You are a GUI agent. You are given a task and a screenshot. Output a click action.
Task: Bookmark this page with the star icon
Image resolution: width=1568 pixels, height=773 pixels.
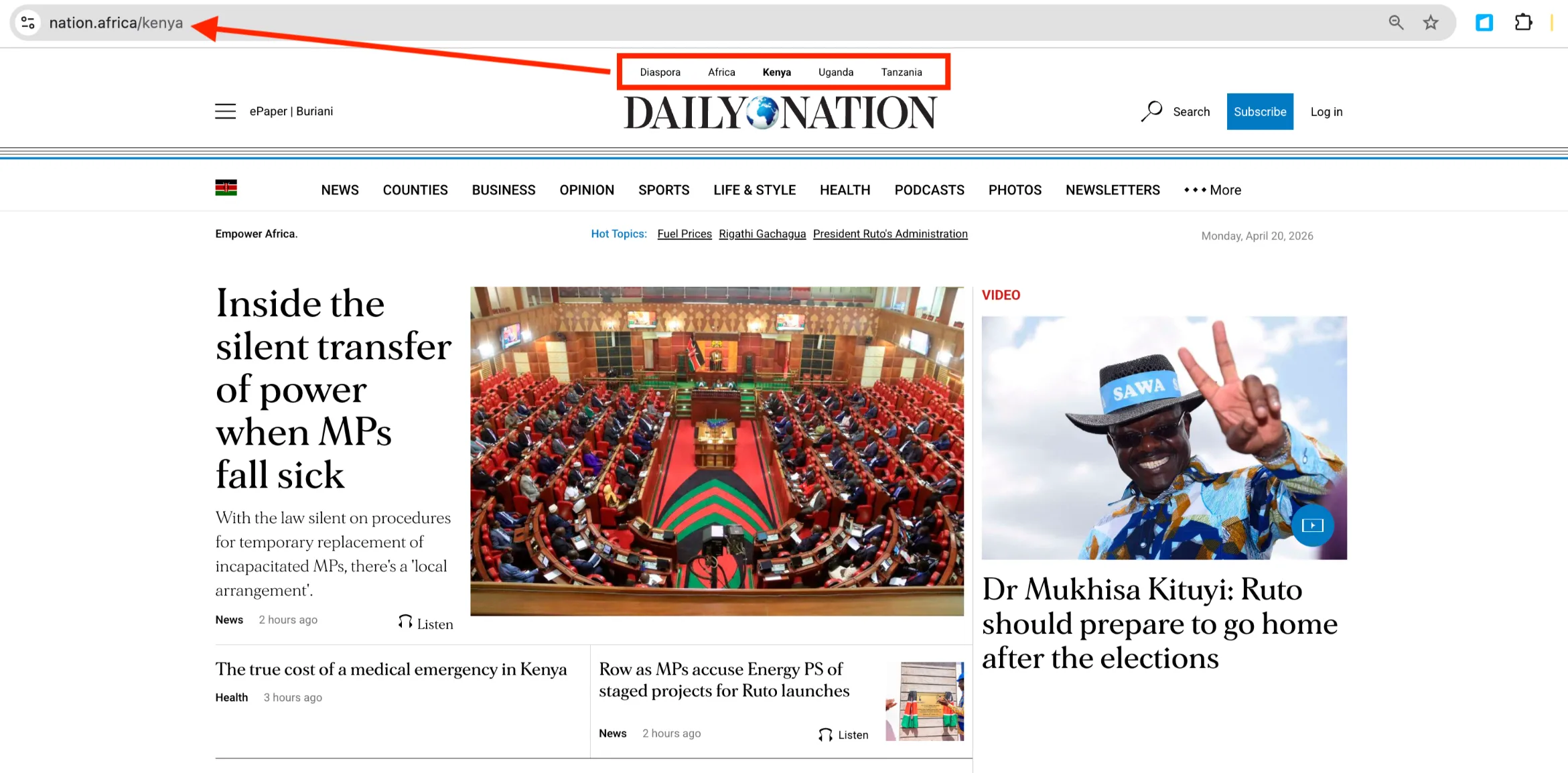(1431, 23)
